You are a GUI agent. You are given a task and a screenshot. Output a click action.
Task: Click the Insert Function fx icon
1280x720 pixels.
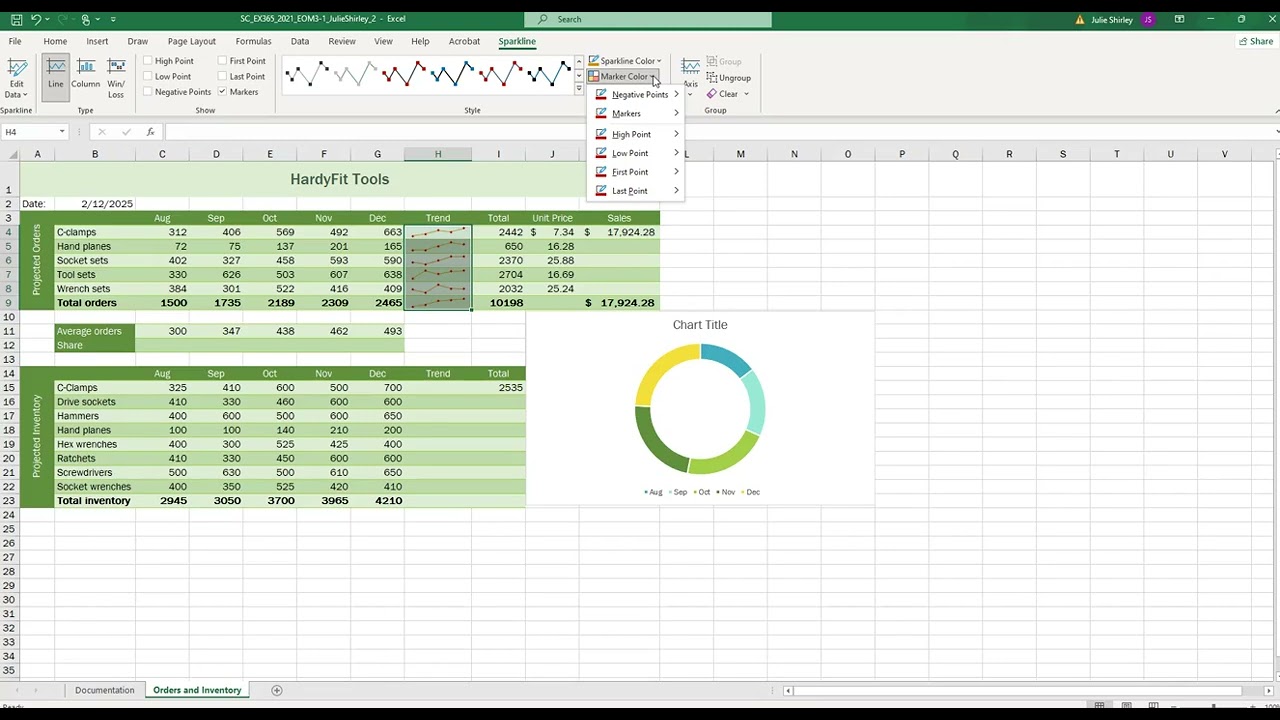point(150,132)
